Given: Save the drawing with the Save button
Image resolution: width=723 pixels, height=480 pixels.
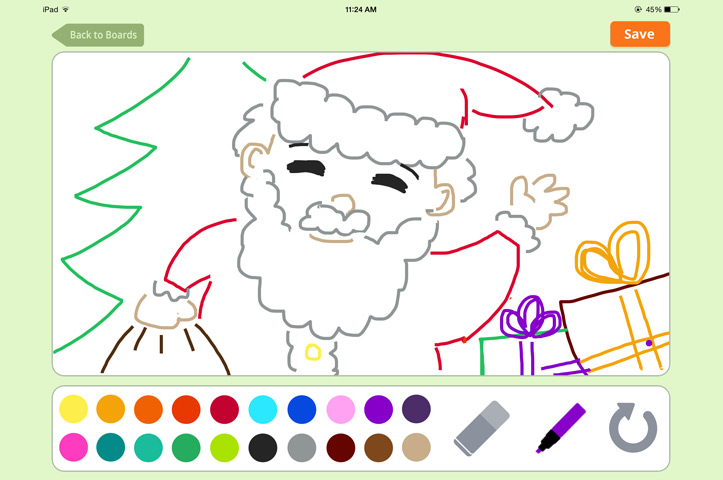Looking at the screenshot, I should click(640, 34).
